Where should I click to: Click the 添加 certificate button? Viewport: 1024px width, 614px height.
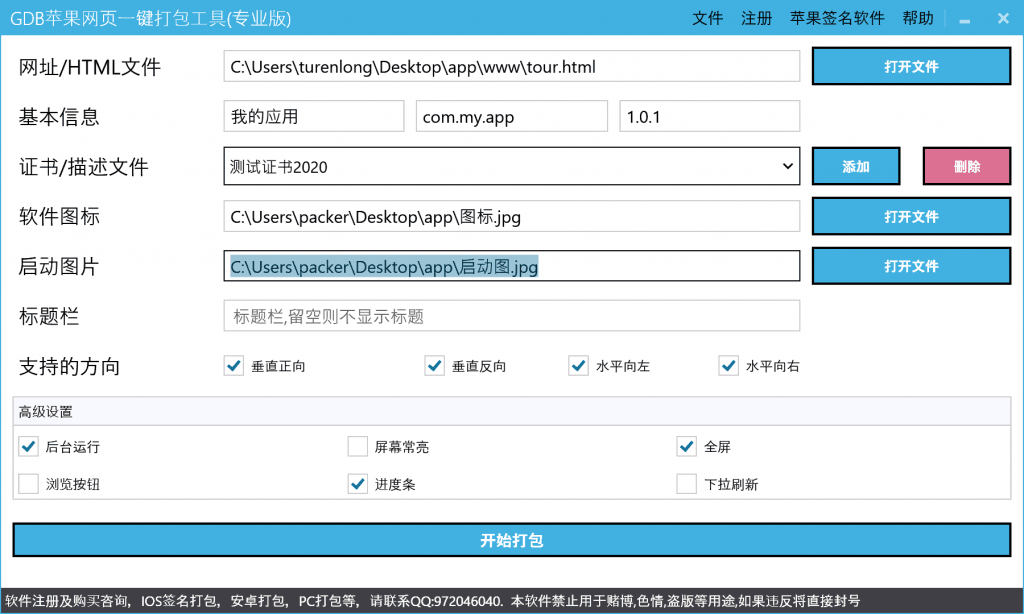coord(856,167)
